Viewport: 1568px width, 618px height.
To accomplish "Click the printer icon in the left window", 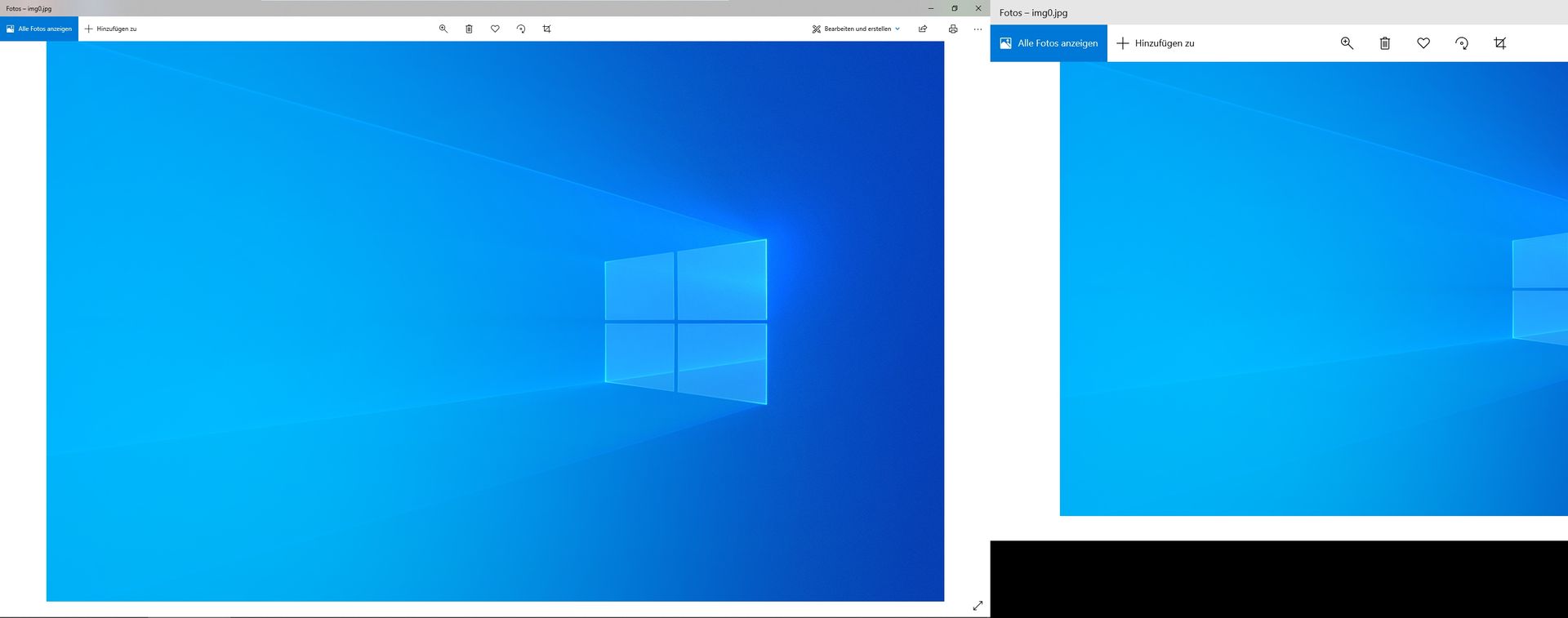I will click(952, 29).
